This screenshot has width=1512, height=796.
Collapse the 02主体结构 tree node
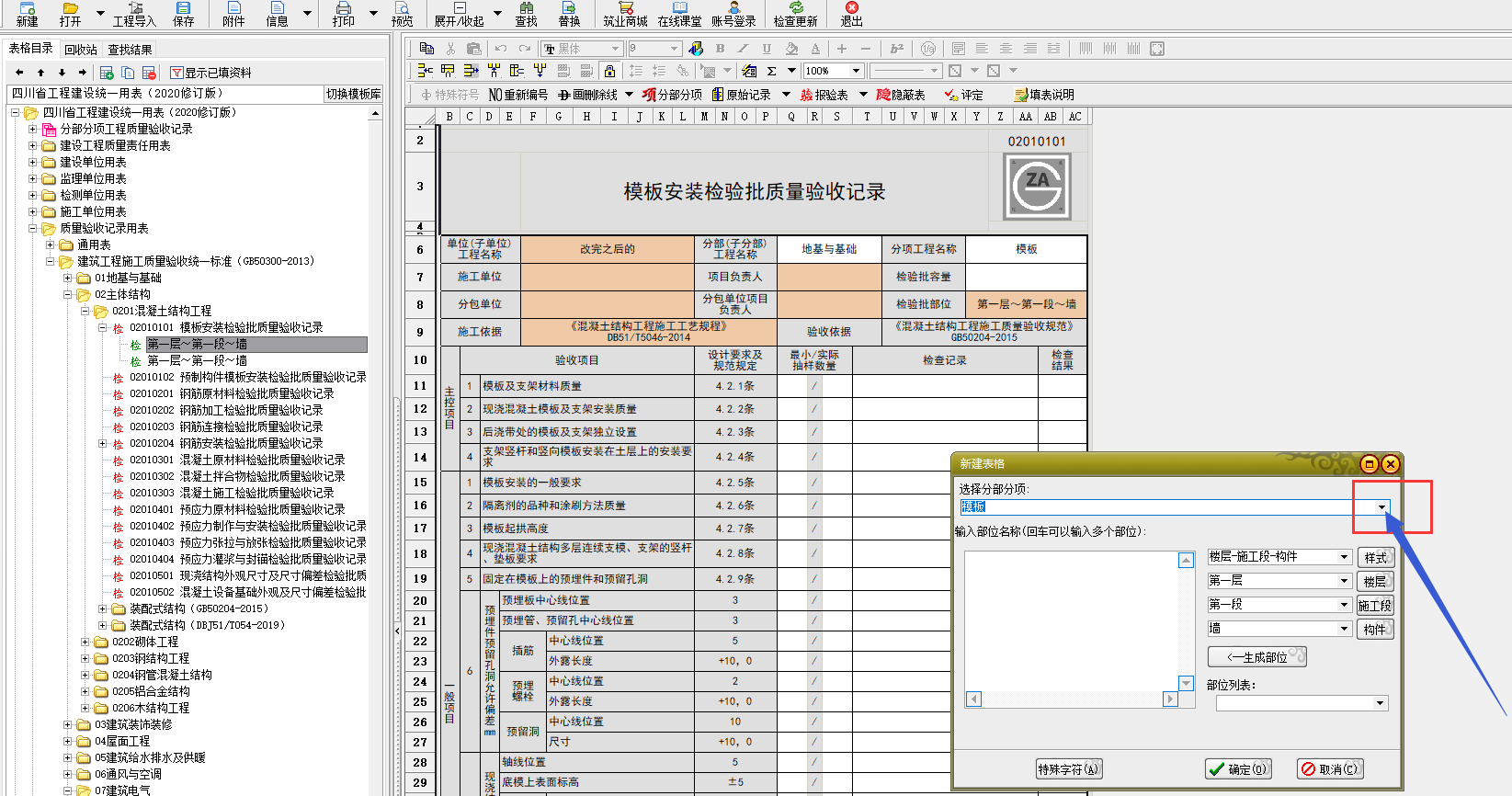(x=68, y=294)
